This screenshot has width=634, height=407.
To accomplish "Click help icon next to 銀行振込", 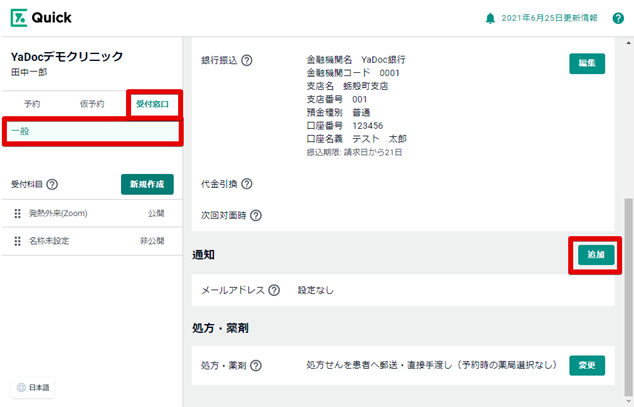I will coord(246,60).
